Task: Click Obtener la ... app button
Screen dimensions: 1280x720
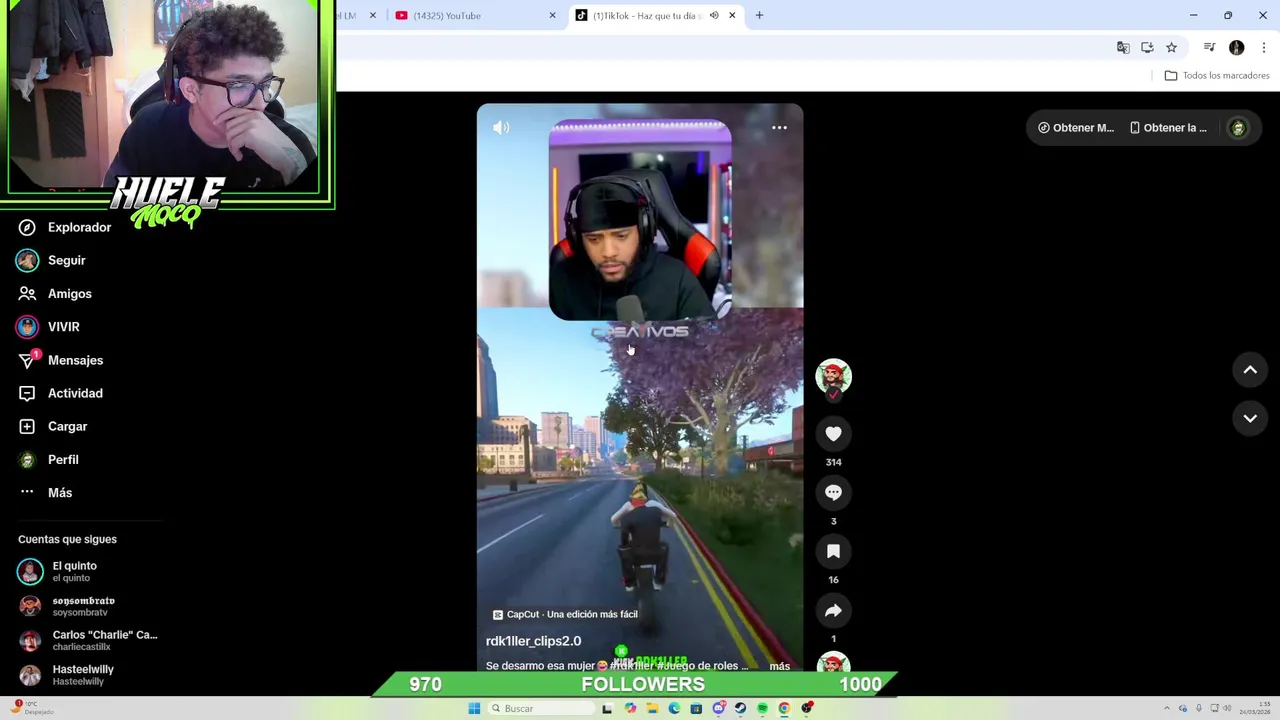Action: (x=1168, y=128)
